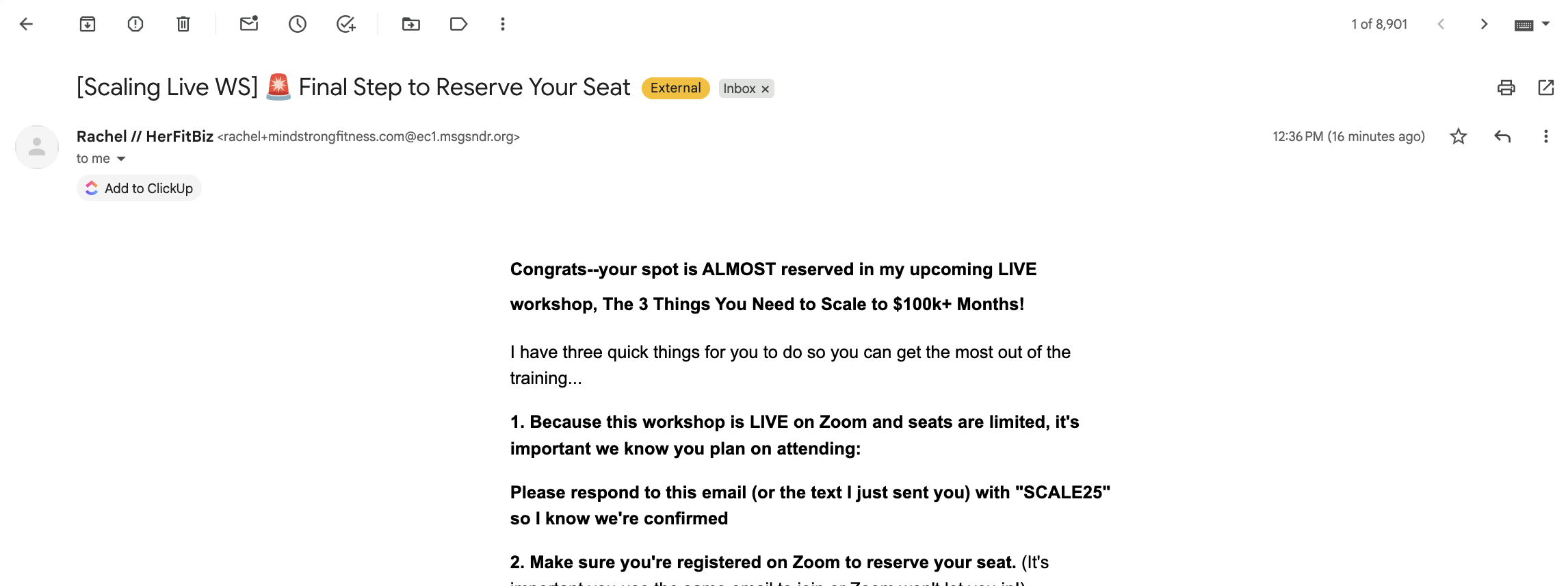Open email in a new window
The image size is (1568, 586).
1545,88
